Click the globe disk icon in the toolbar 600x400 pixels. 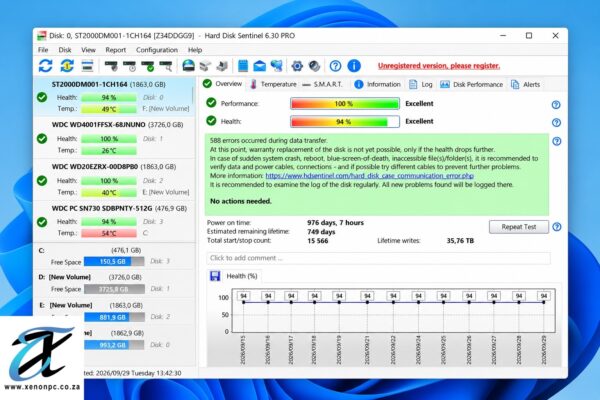pyautogui.click(x=188, y=66)
